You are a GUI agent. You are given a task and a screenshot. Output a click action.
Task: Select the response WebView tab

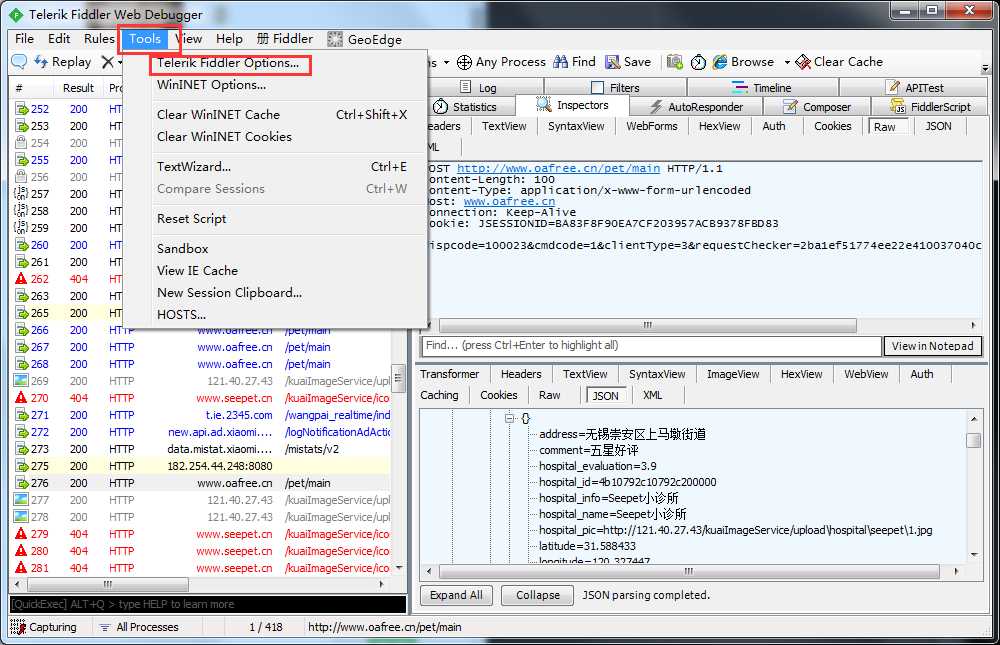click(x=865, y=374)
